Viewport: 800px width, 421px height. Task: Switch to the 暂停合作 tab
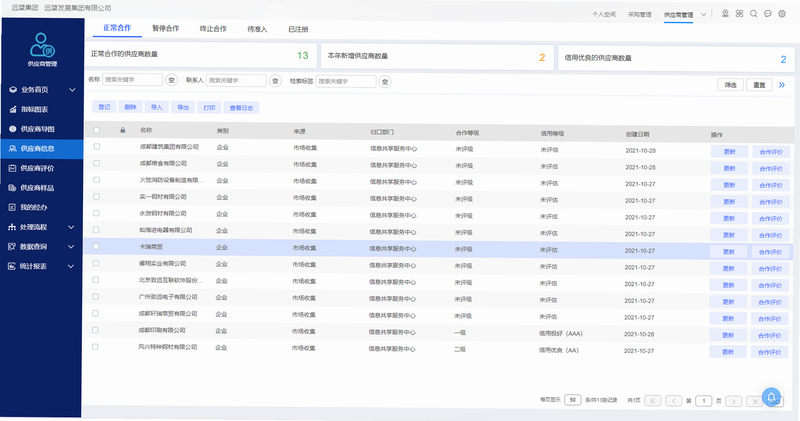coord(166,29)
